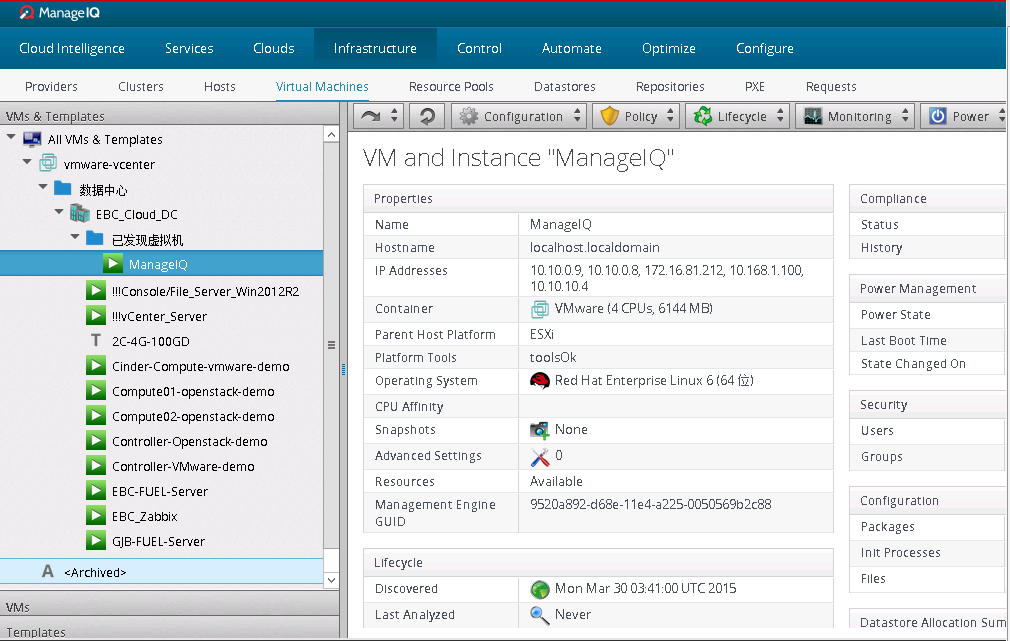
Task: Select the EBC-FUEL-Server VM
Action: (160, 492)
